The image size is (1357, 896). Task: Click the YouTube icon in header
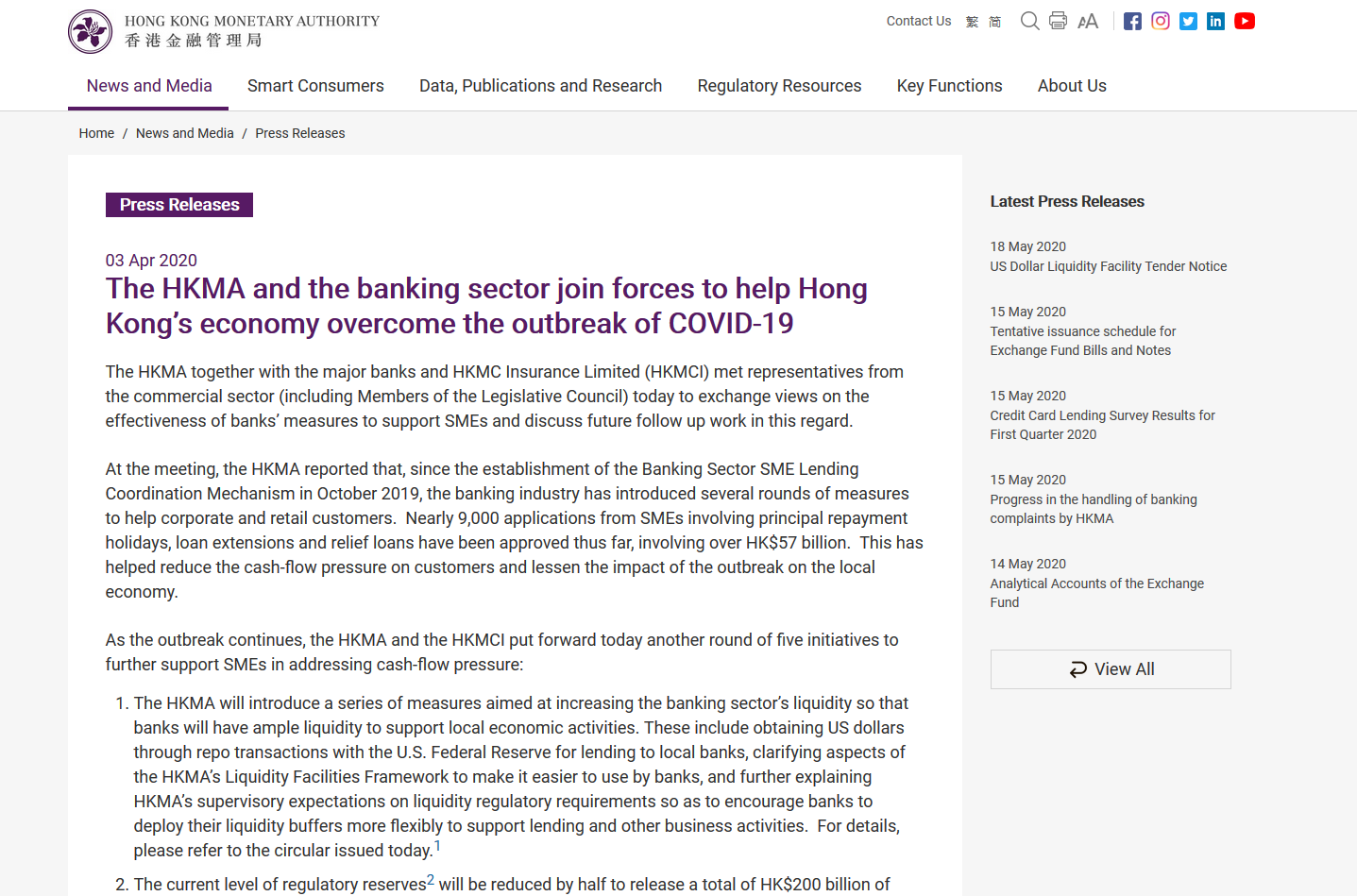(x=1245, y=21)
